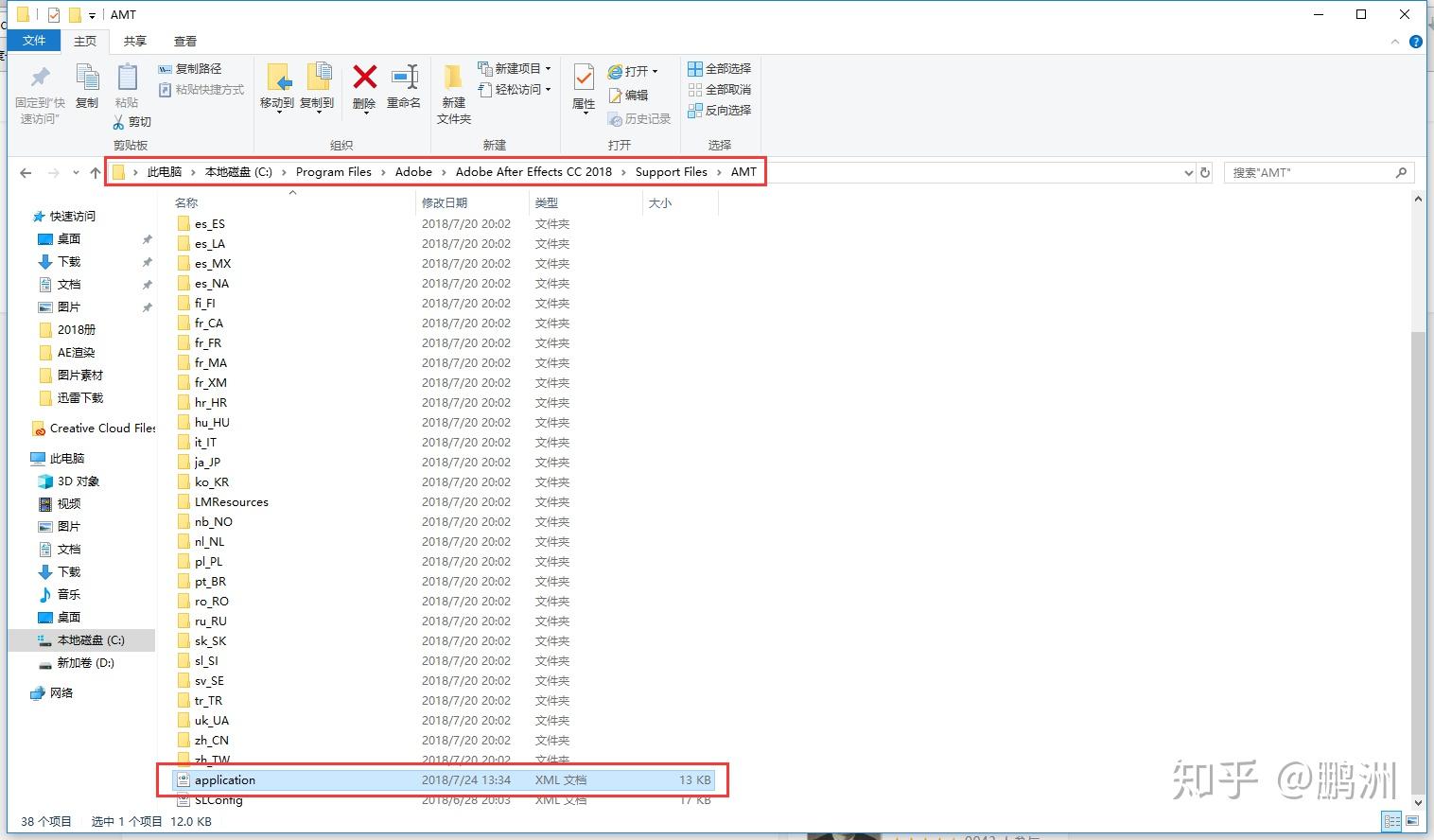This screenshot has height=840, width=1434.
Task: Click the 复制 copy icon in clipboard group
Action: 87,78
